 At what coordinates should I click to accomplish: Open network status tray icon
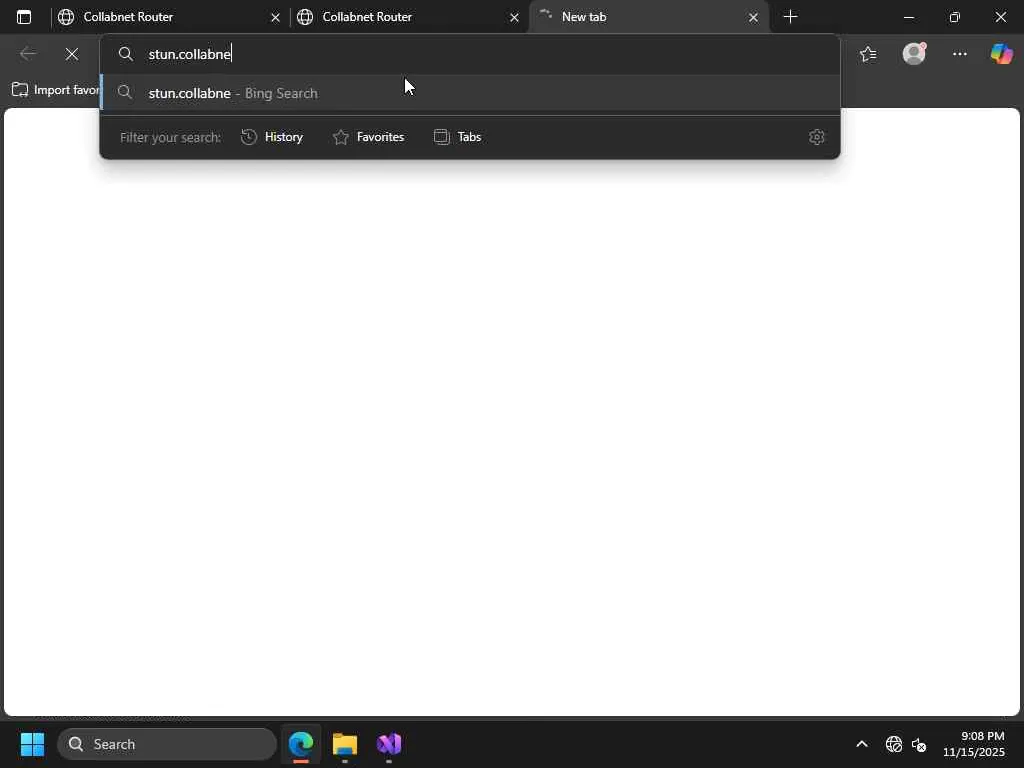(x=893, y=744)
